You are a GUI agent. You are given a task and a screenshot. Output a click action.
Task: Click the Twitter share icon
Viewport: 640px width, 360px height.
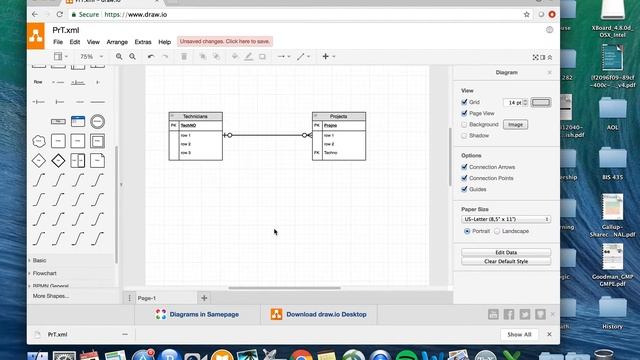(525, 314)
